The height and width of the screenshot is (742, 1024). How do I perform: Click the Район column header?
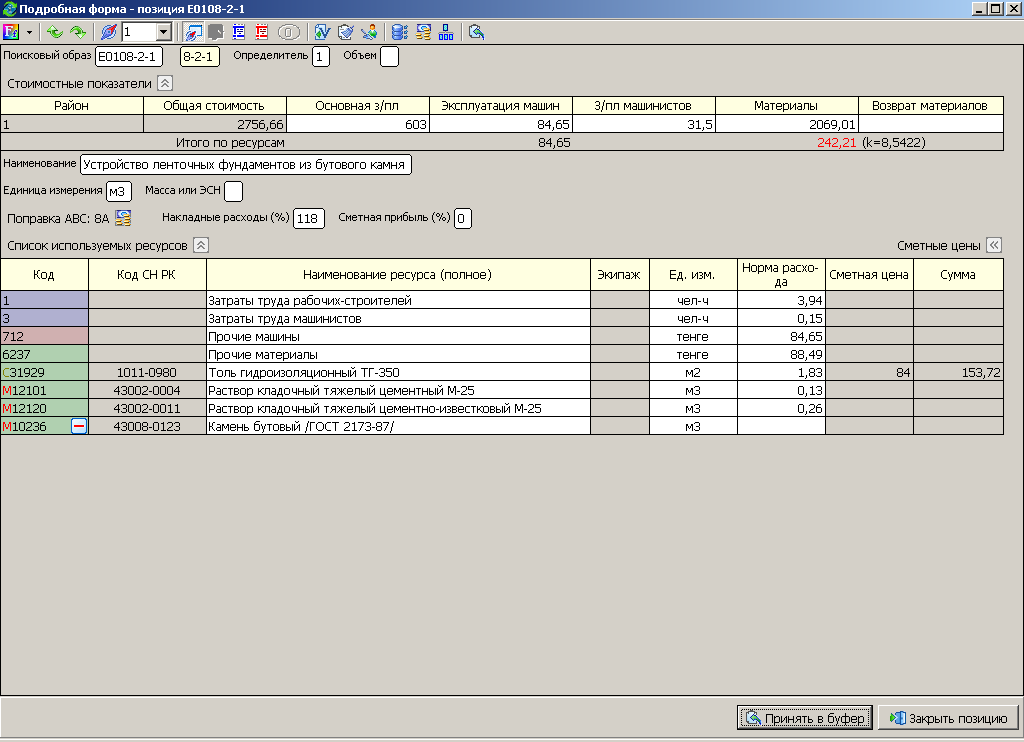[72, 105]
